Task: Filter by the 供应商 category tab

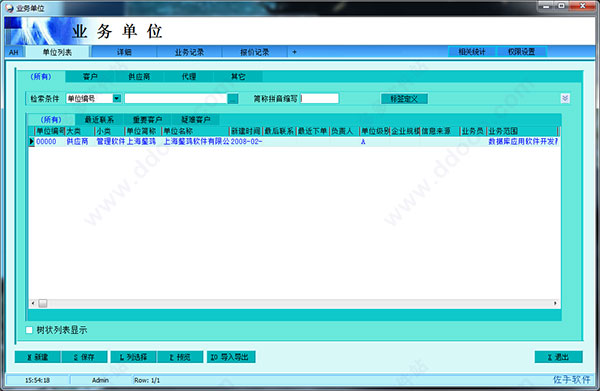Action: click(x=139, y=77)
